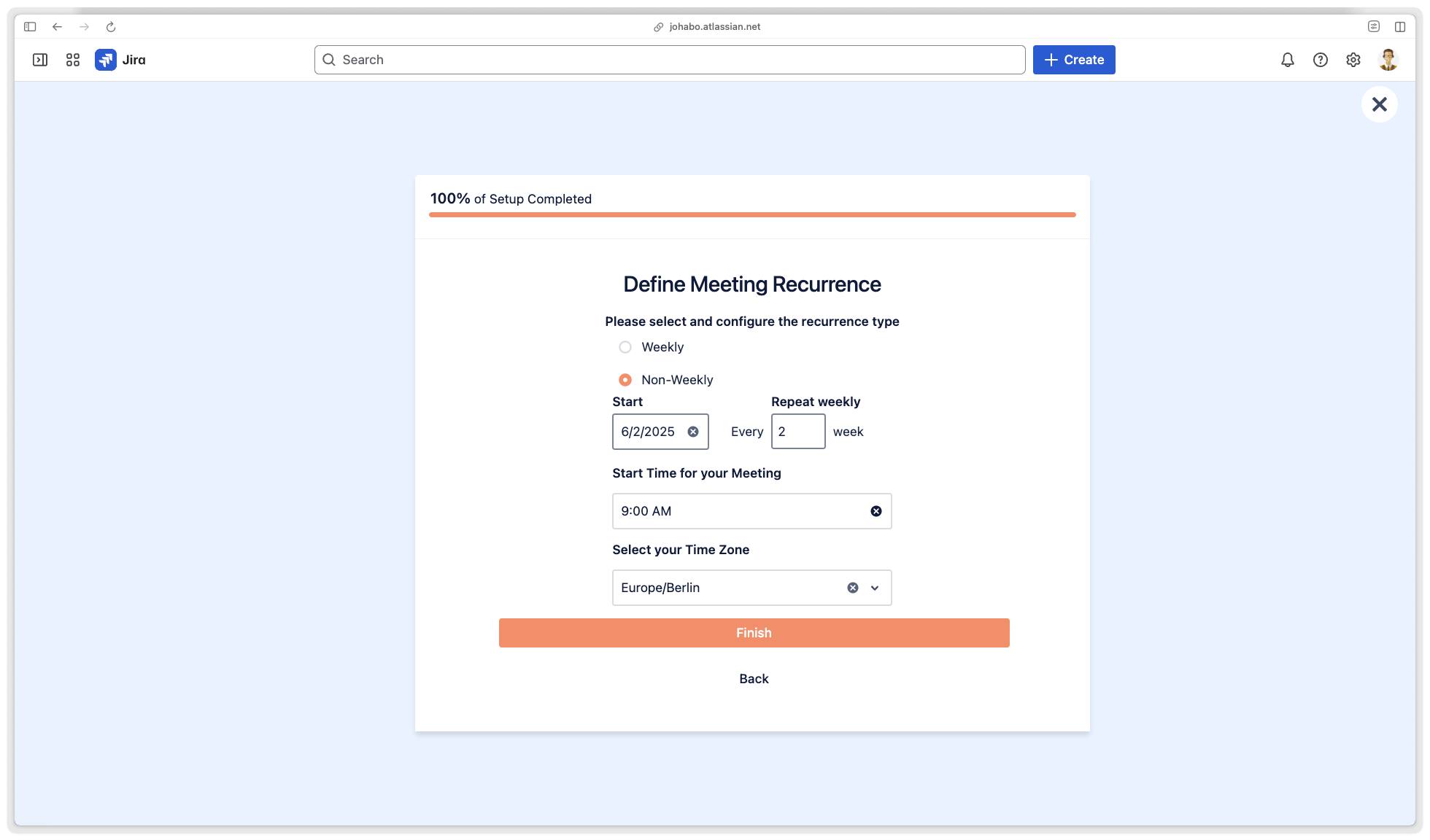Open the app switcher grid icon

[x=73, y=60]
